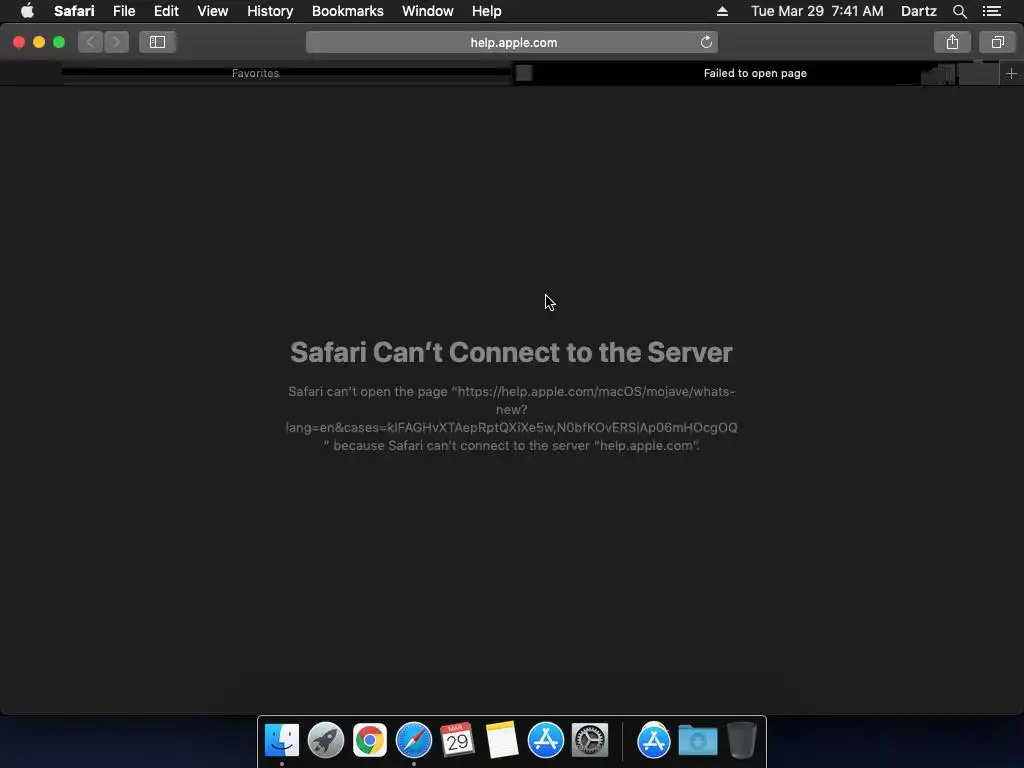Go forward with the forward arrow button
Screen dimensions: 1024x768
(116, 42)
